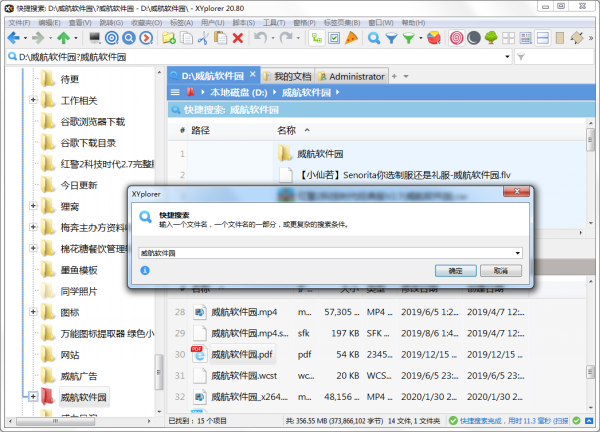Open the 文件(F) menu
Viewport: 600px width, 432px height.
[x=20, y=22]
